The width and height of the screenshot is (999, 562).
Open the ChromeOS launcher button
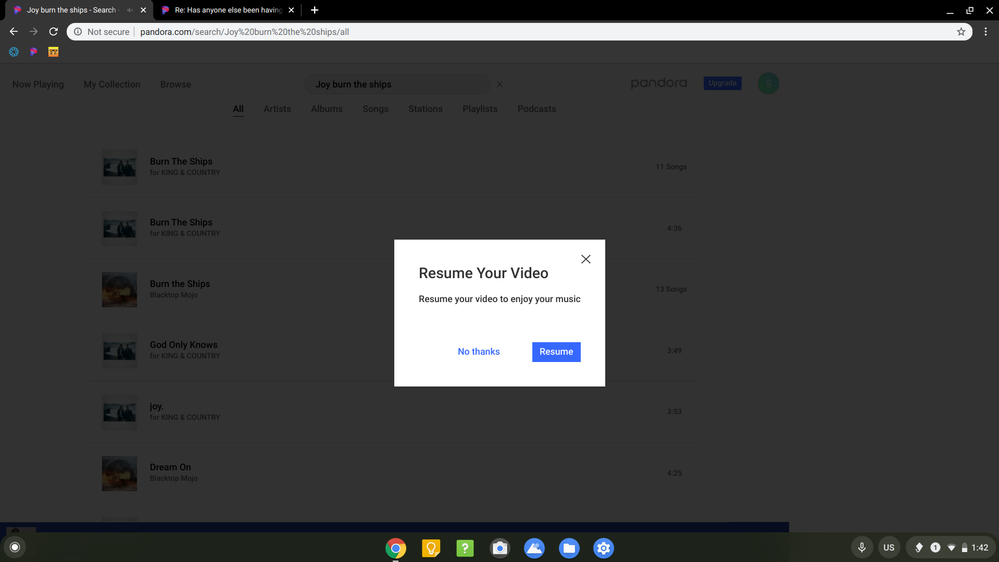pos(15,547)
